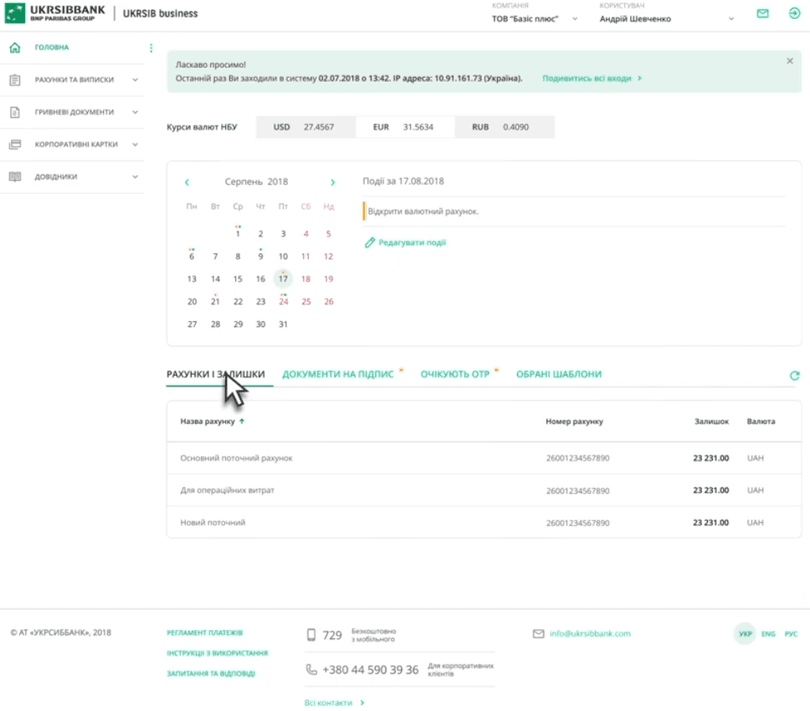810x711 pixels.
Task: Click the logout icon in top right
Action: point(795,14)
